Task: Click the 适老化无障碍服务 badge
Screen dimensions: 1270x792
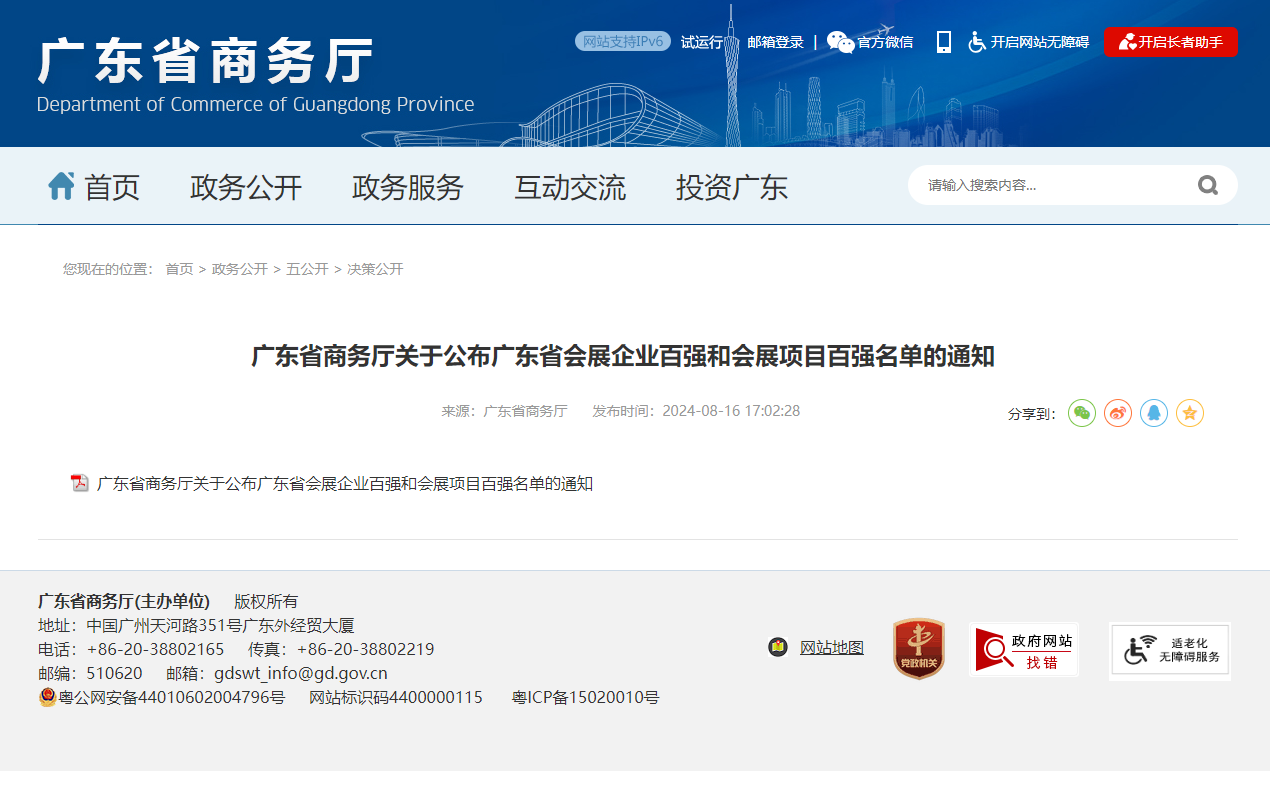Action: click(1170, 650)
